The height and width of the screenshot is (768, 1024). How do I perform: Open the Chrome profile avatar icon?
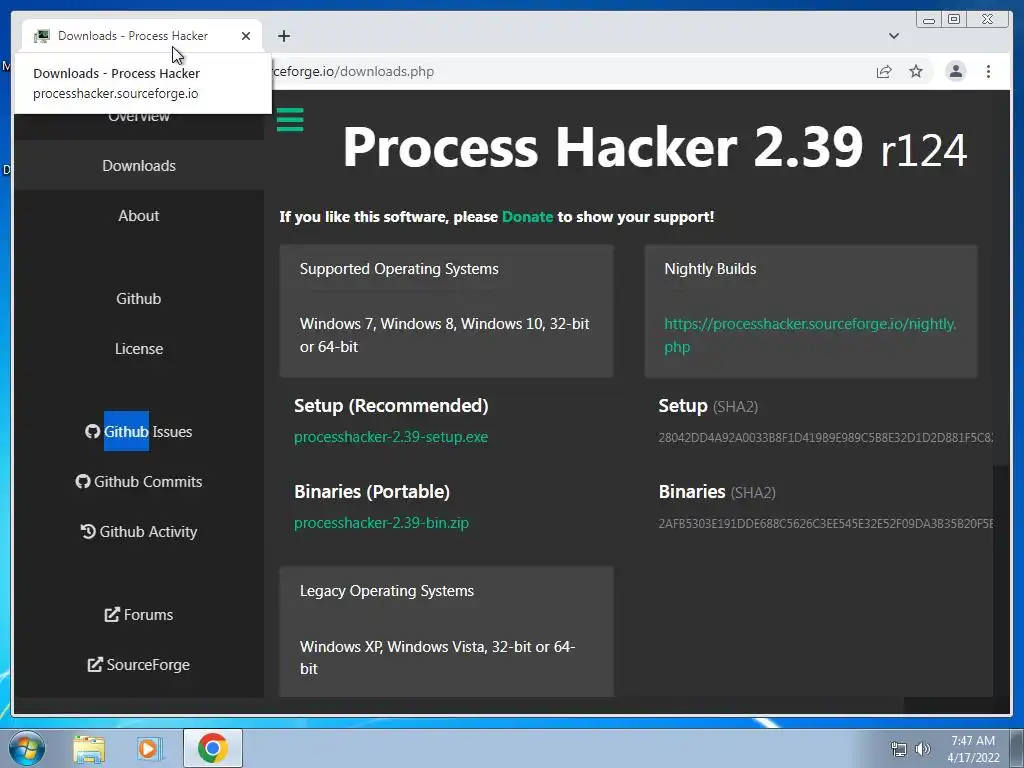[x=955, y=71]
